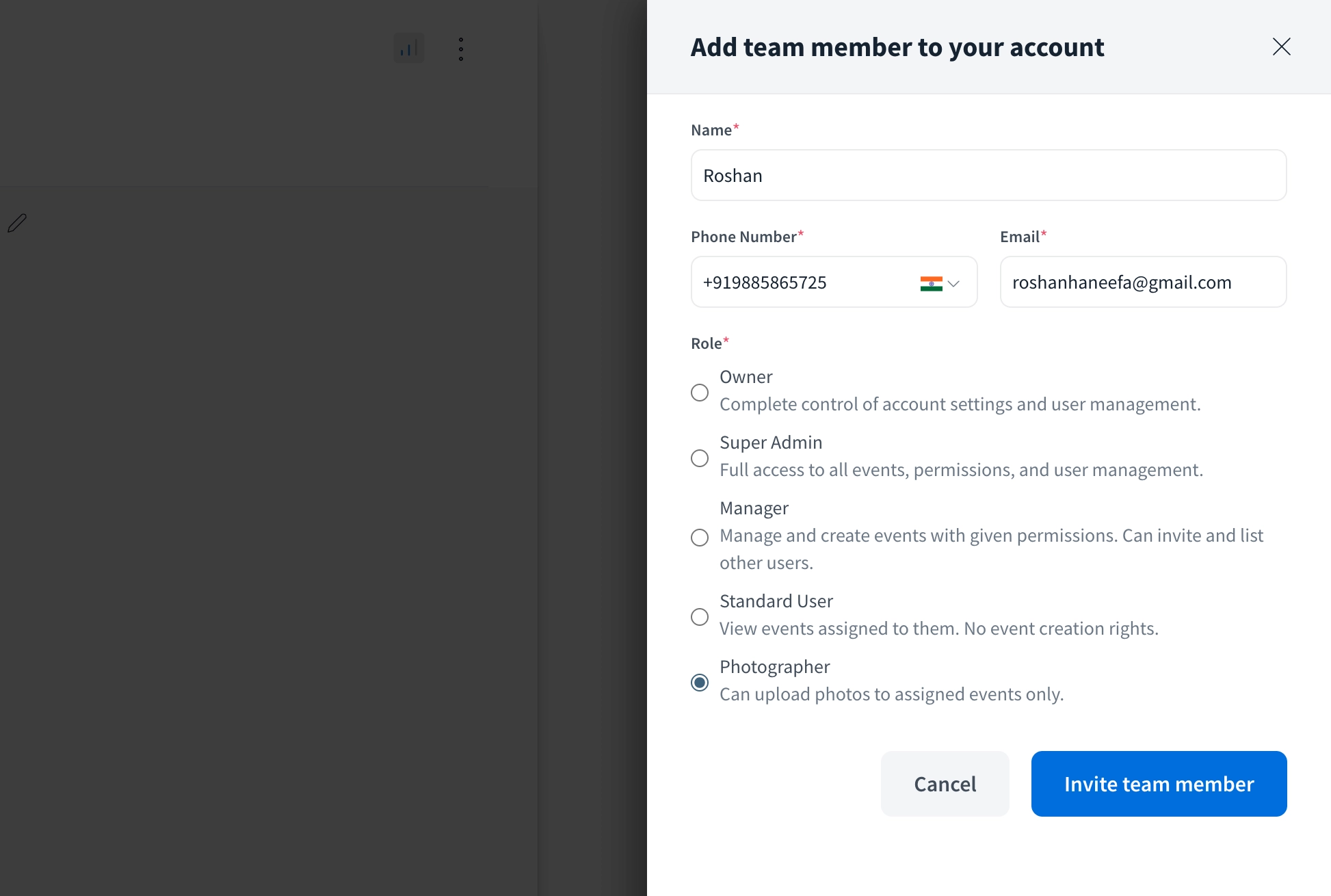The height and width of the screenshot is (896, 1331).
Task: Select the Super Admin role
Action: pos(700,458)
